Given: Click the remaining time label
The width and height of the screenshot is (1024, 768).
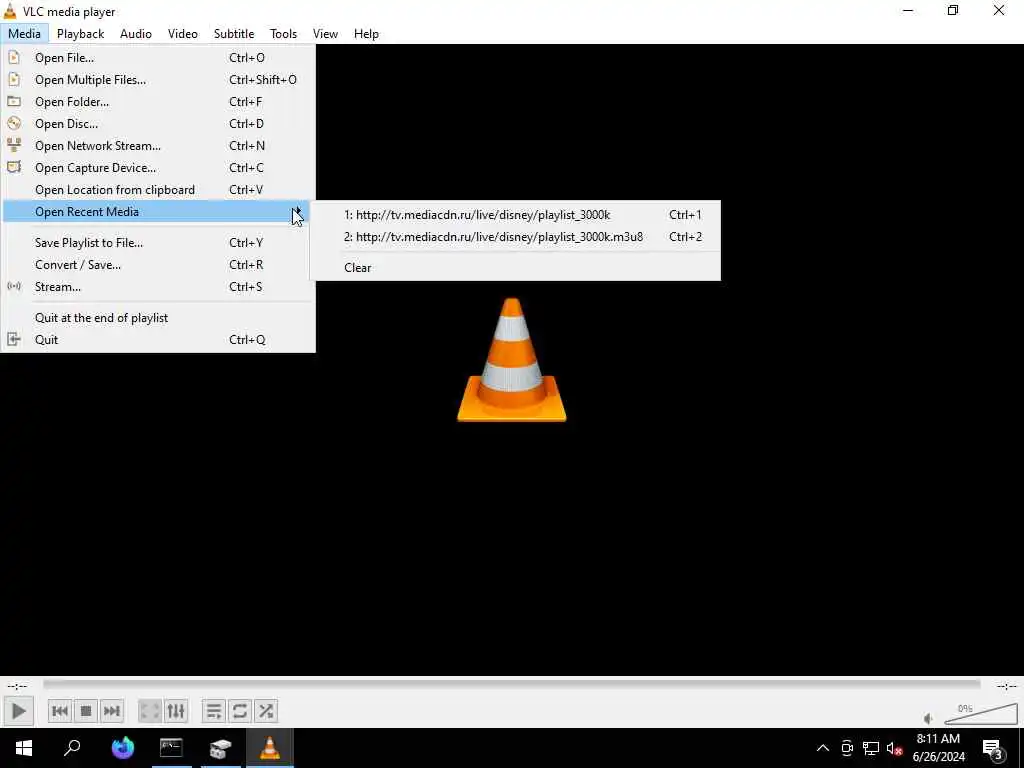Looking at the screenshot, I should coord(1006,686).
